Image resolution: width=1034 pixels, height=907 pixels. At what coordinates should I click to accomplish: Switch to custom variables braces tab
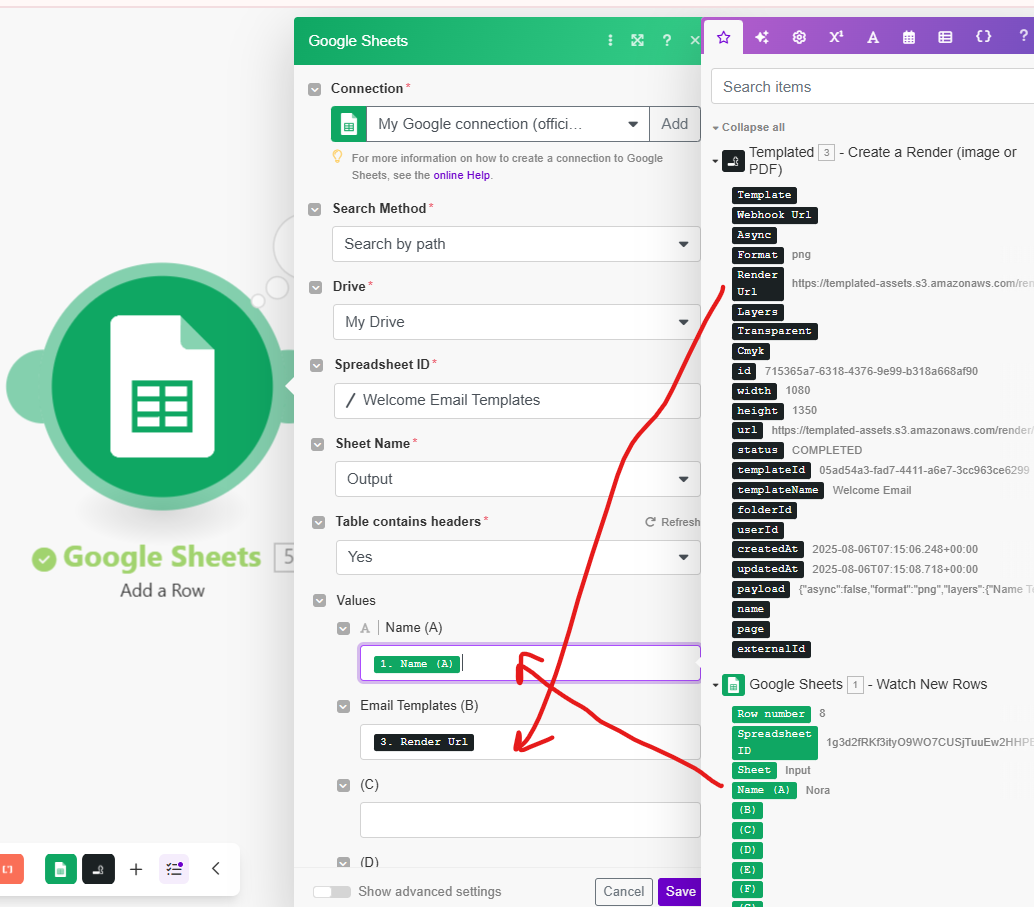coord(983,37)
